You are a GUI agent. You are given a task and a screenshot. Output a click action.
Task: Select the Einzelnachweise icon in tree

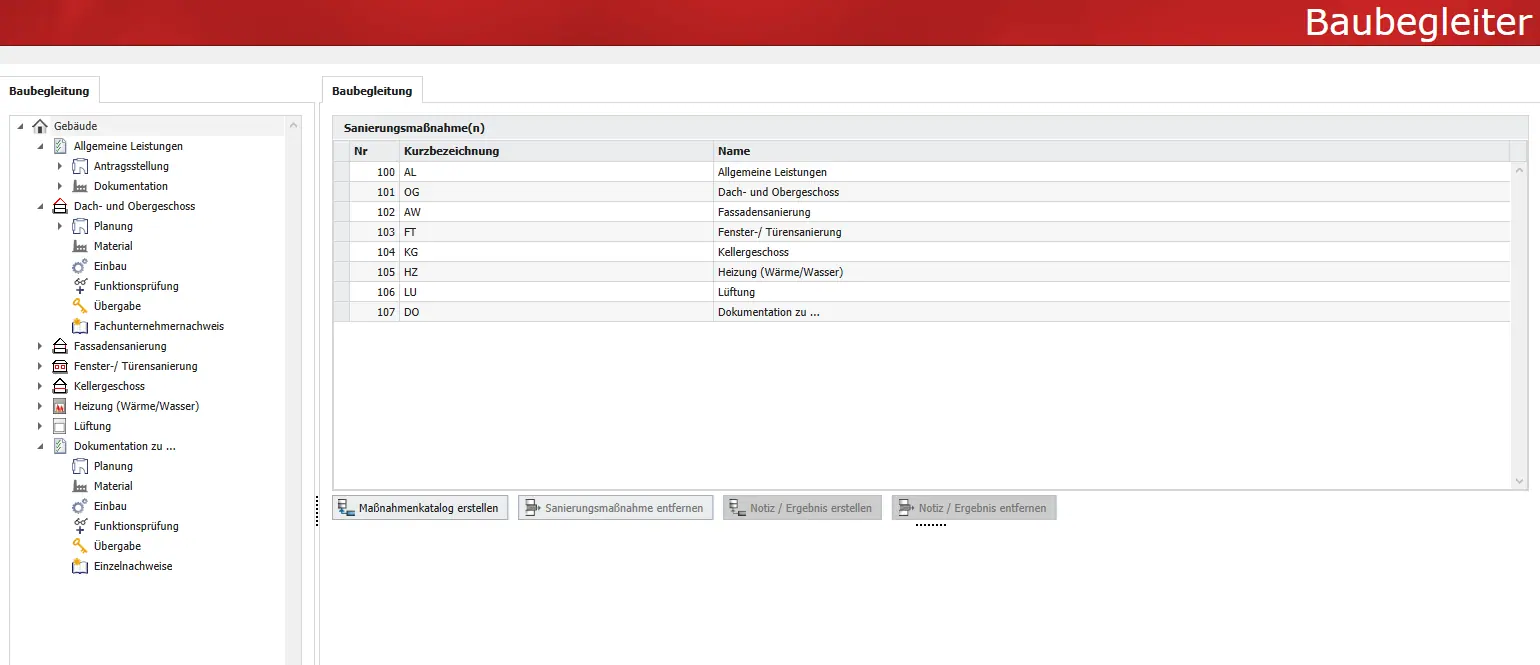[x=80, y=566]
